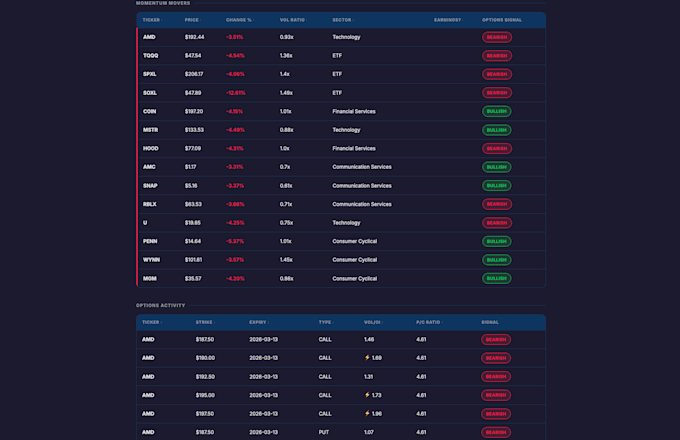680x440 pixels.
Task: Sort Momentum Movers by Change % header
Action: tap(239, 20)
